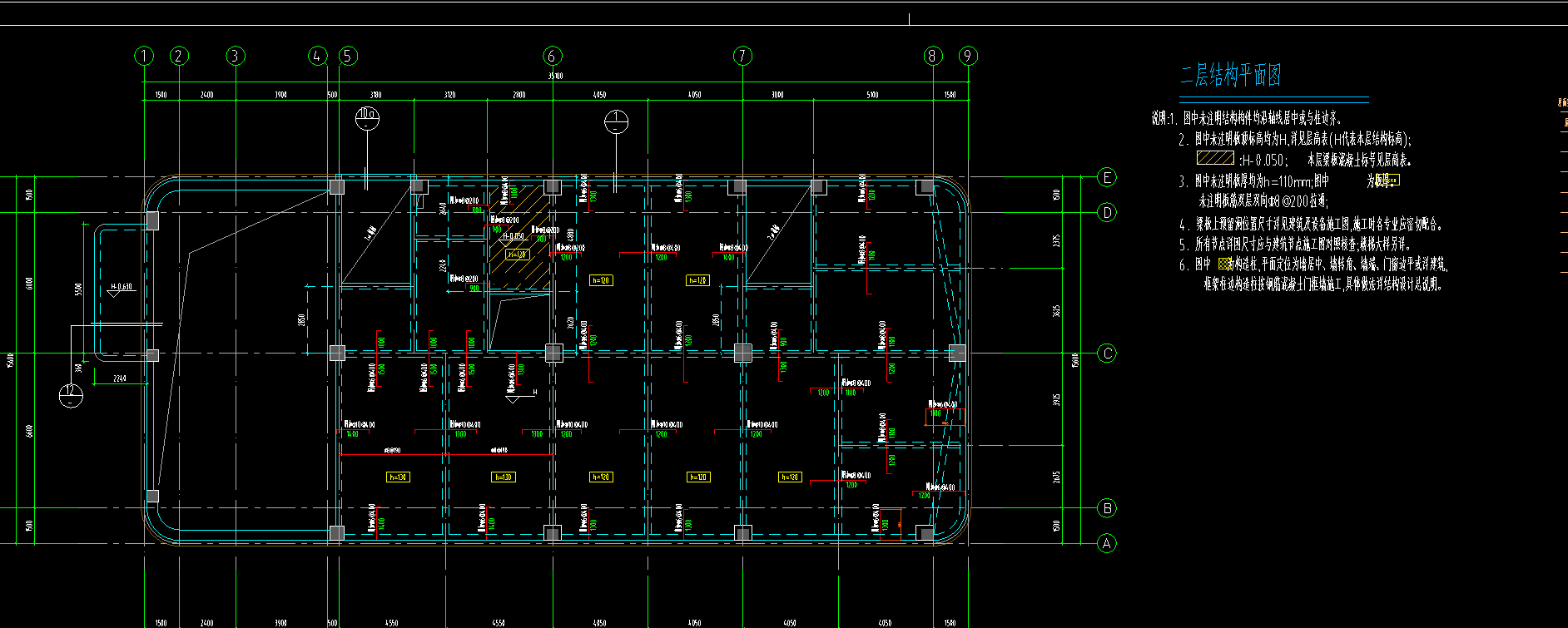Select the axis bubble numbered 3
This screenshot has height=628, width=1568.
click(x=236, y=56)
